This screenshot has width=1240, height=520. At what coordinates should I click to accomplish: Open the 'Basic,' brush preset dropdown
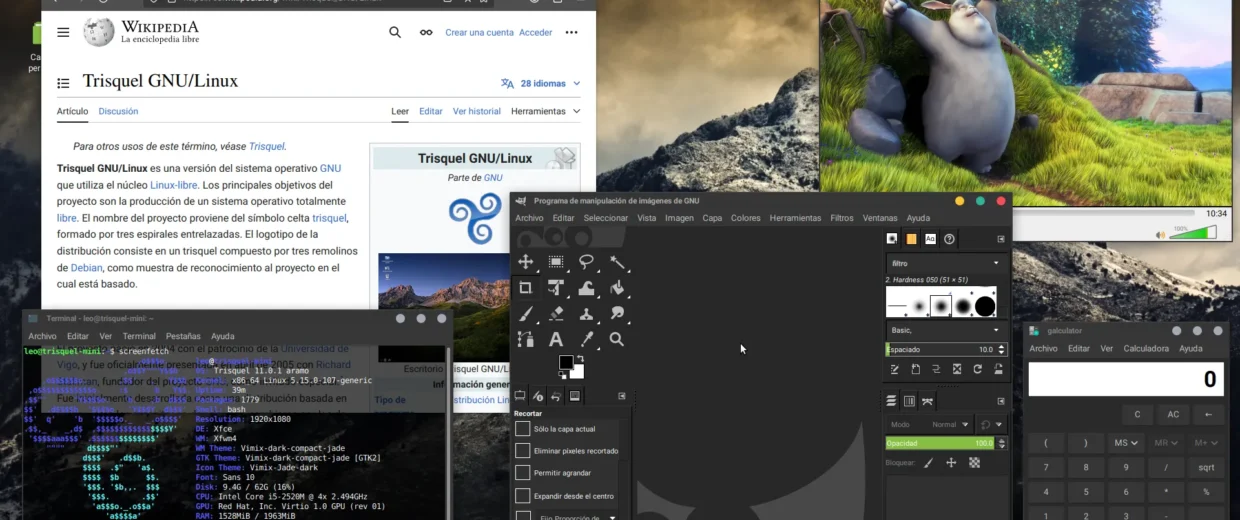pyautogui.click(x=945, y=330)
